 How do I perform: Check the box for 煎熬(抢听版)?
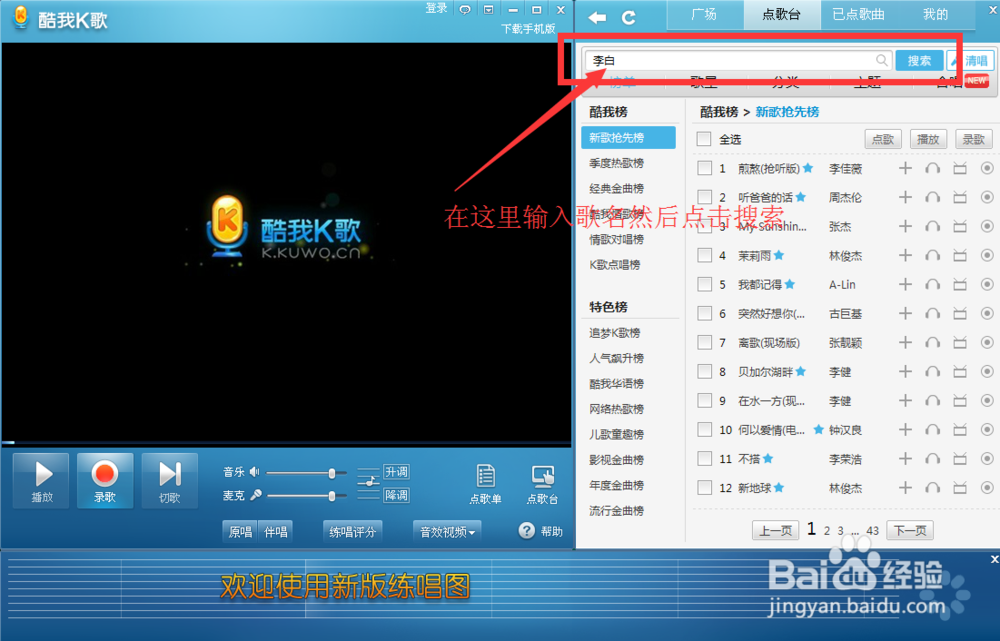(704, 168)
